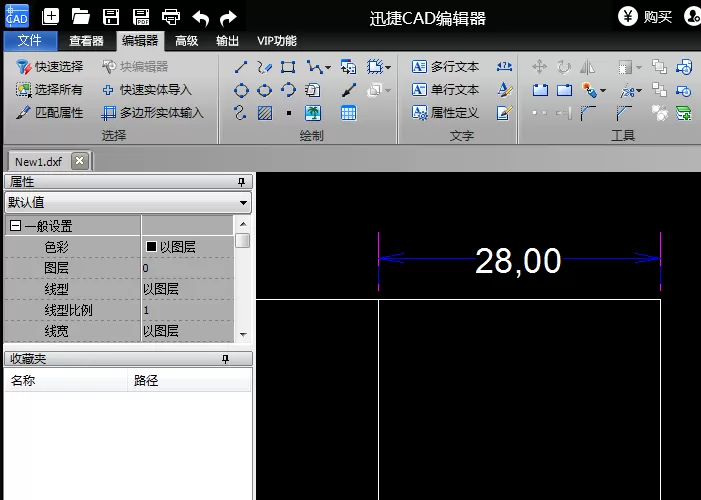Screen dimensions: 701x500
Task: Click the chamfer corner tool icon
Action: pos(624,113)
